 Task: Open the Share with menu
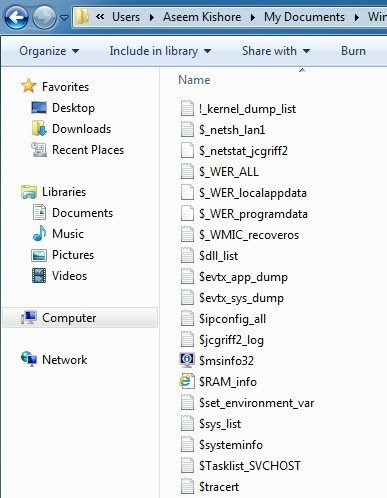click(x=276, y=51)
